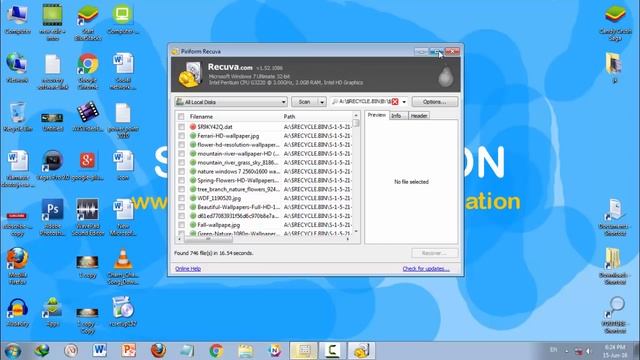This screenshot has width=640, height=360.
Task: Open the All Local Disks drive dropdown
Action: pyautogui.click(x=231, y=102)
